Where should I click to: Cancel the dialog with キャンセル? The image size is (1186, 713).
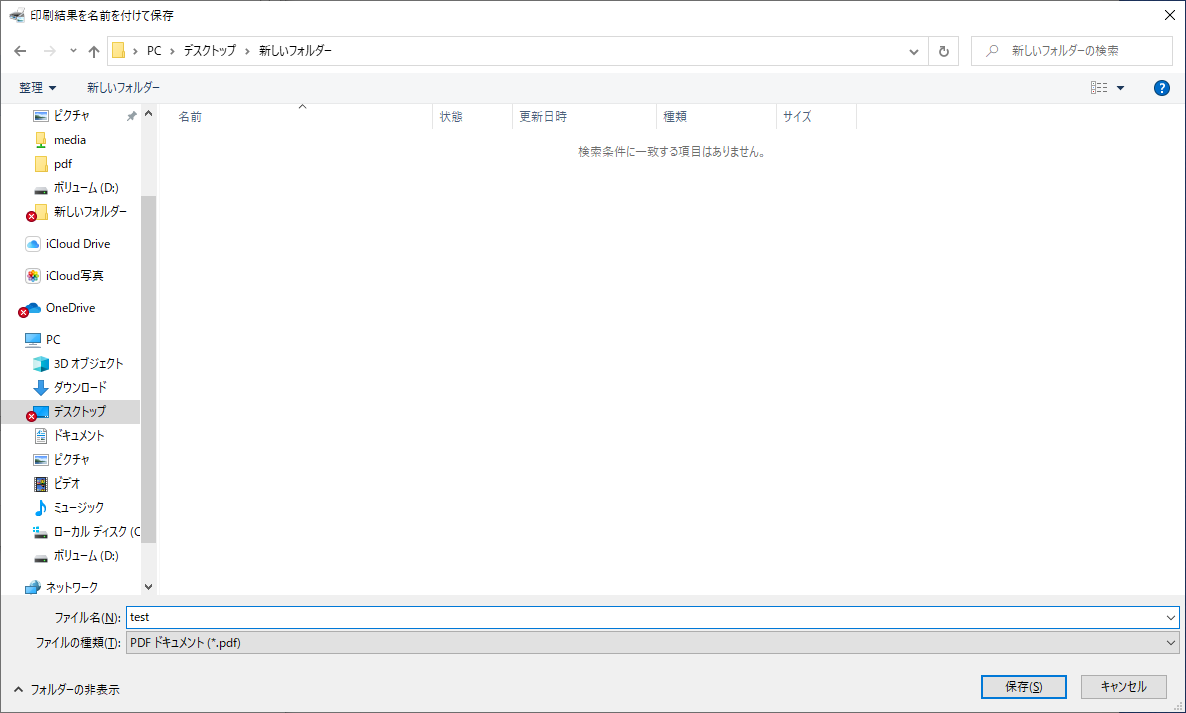point(1122,687)
